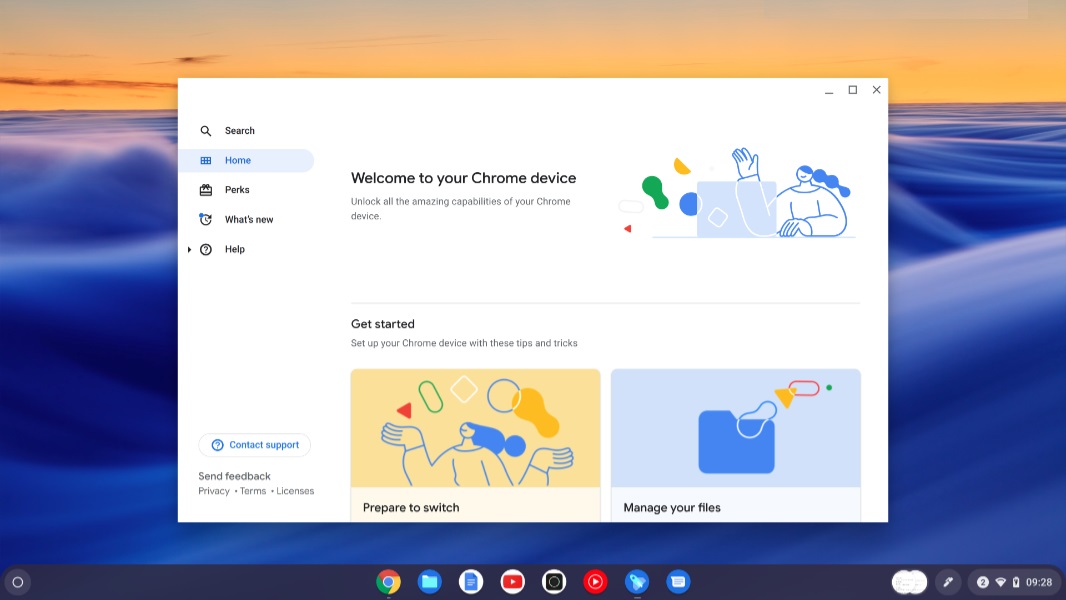The width and height of the screenshot is (1066, 600).
Task: Click the Search icon in the sidebar
Action: [206, 130]
